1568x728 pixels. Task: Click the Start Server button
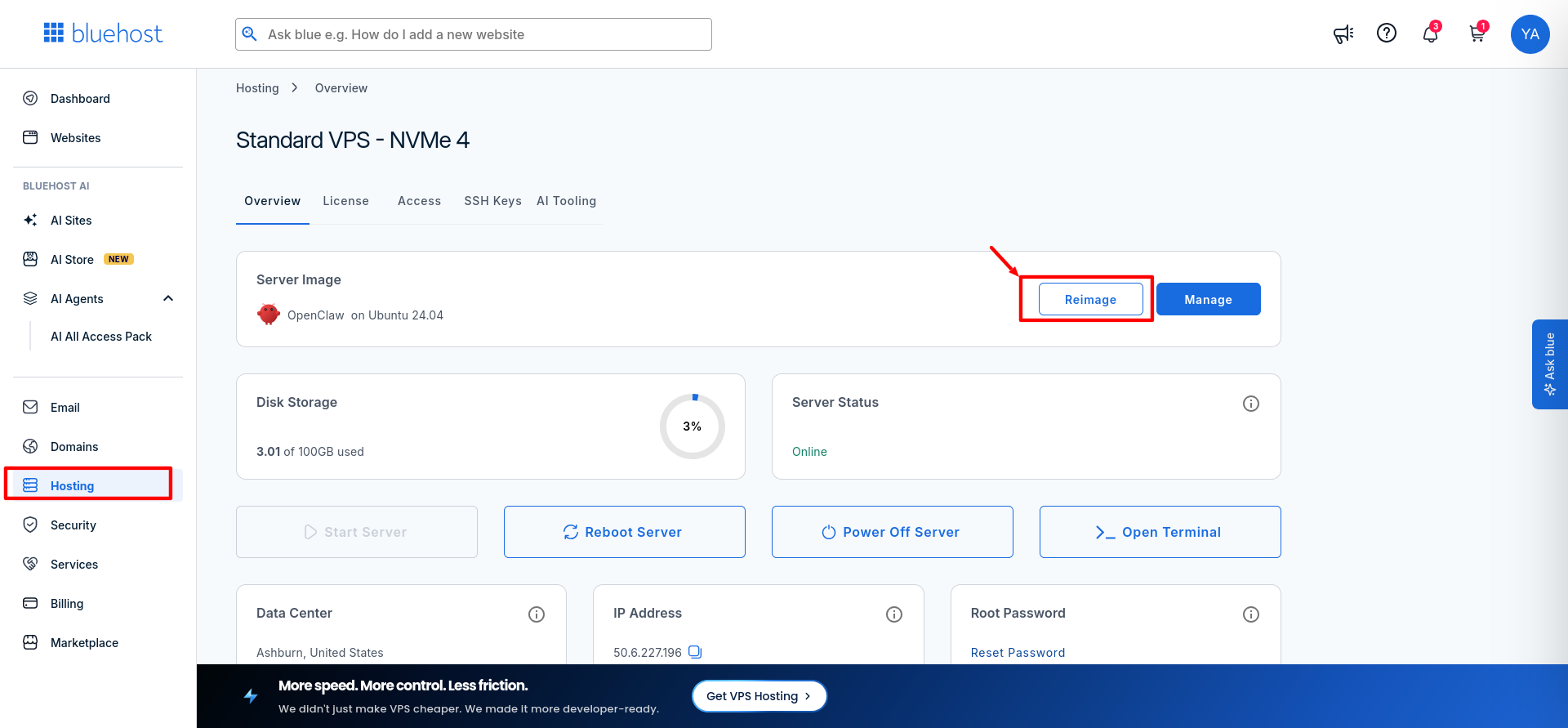pos(357,532)
